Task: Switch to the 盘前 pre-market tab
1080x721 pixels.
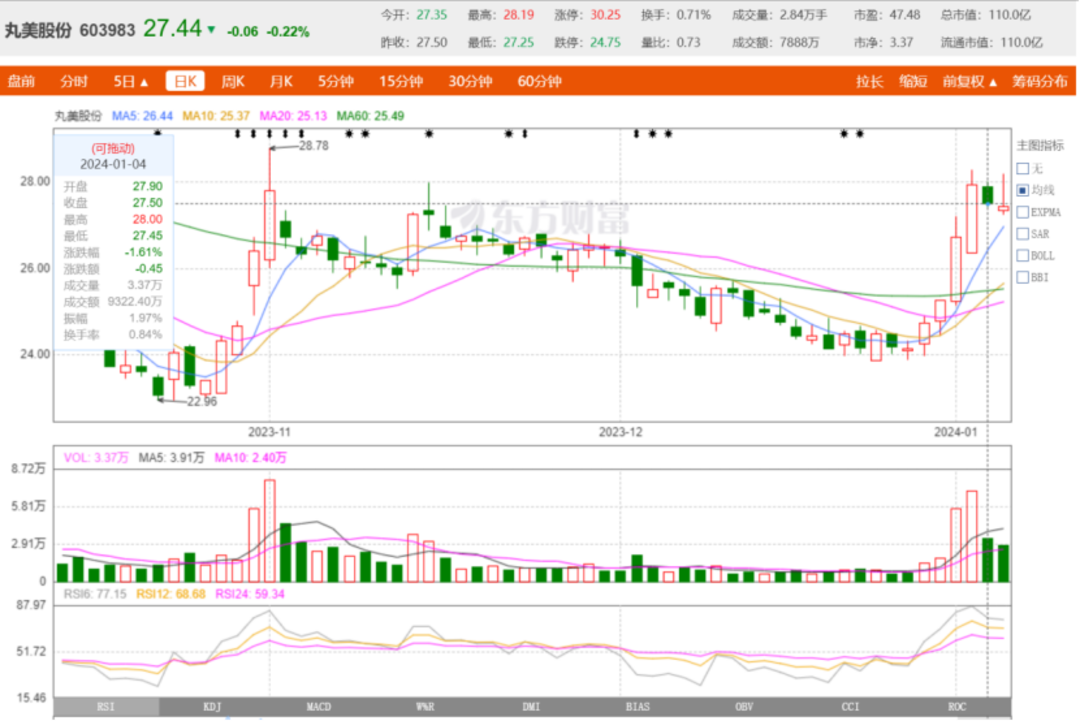Action: click(x=21, y=81)
